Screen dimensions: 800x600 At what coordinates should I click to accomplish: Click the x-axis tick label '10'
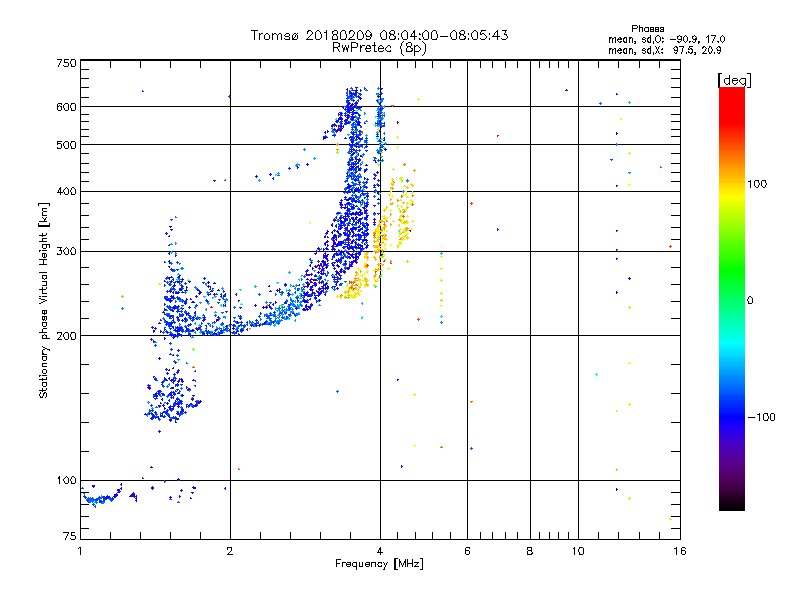[578, 551]
